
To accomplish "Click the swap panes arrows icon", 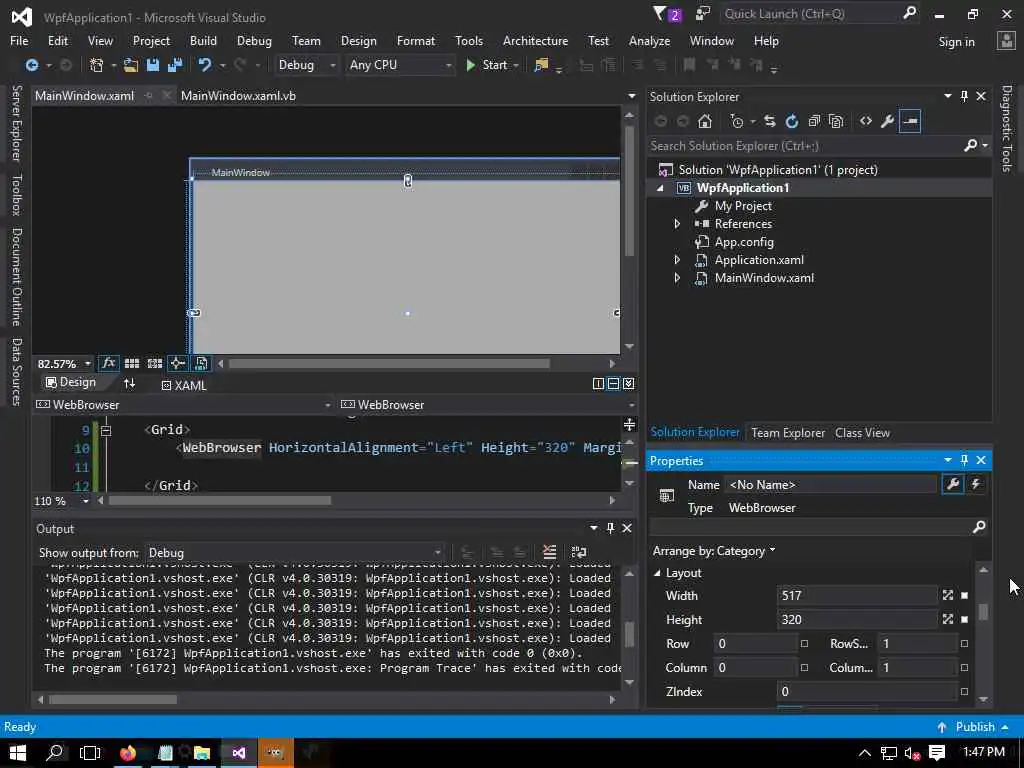I will click(x=129, y=383).
